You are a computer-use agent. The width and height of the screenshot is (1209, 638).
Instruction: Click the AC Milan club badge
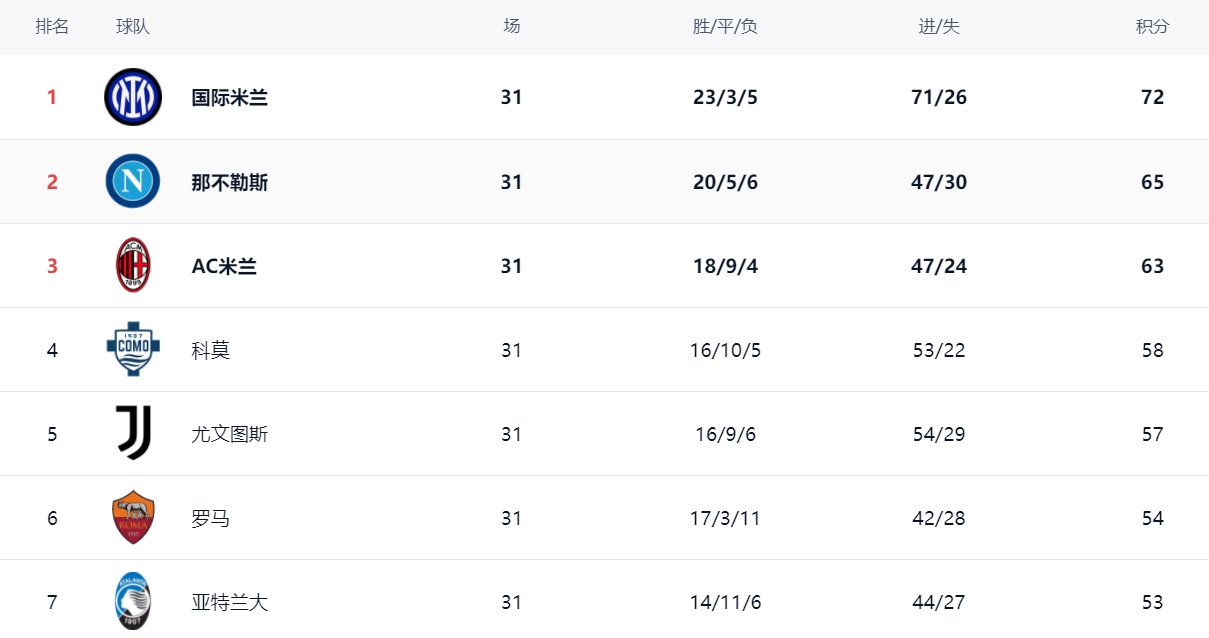(133, 265)
